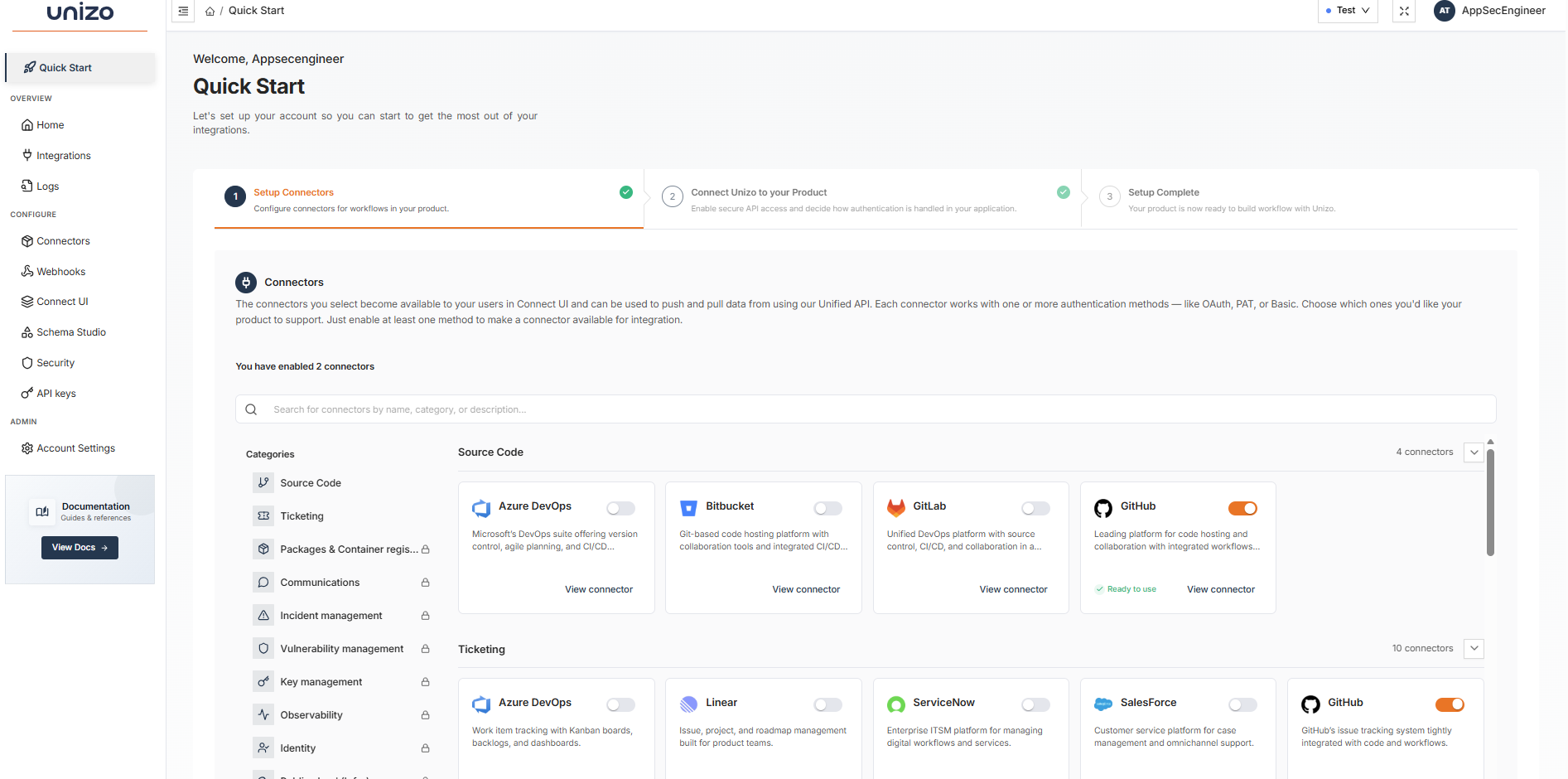Enable the ServiceNow connector toggle
The width and height of the screenshot is (1568, 779).
(1035, 704)
